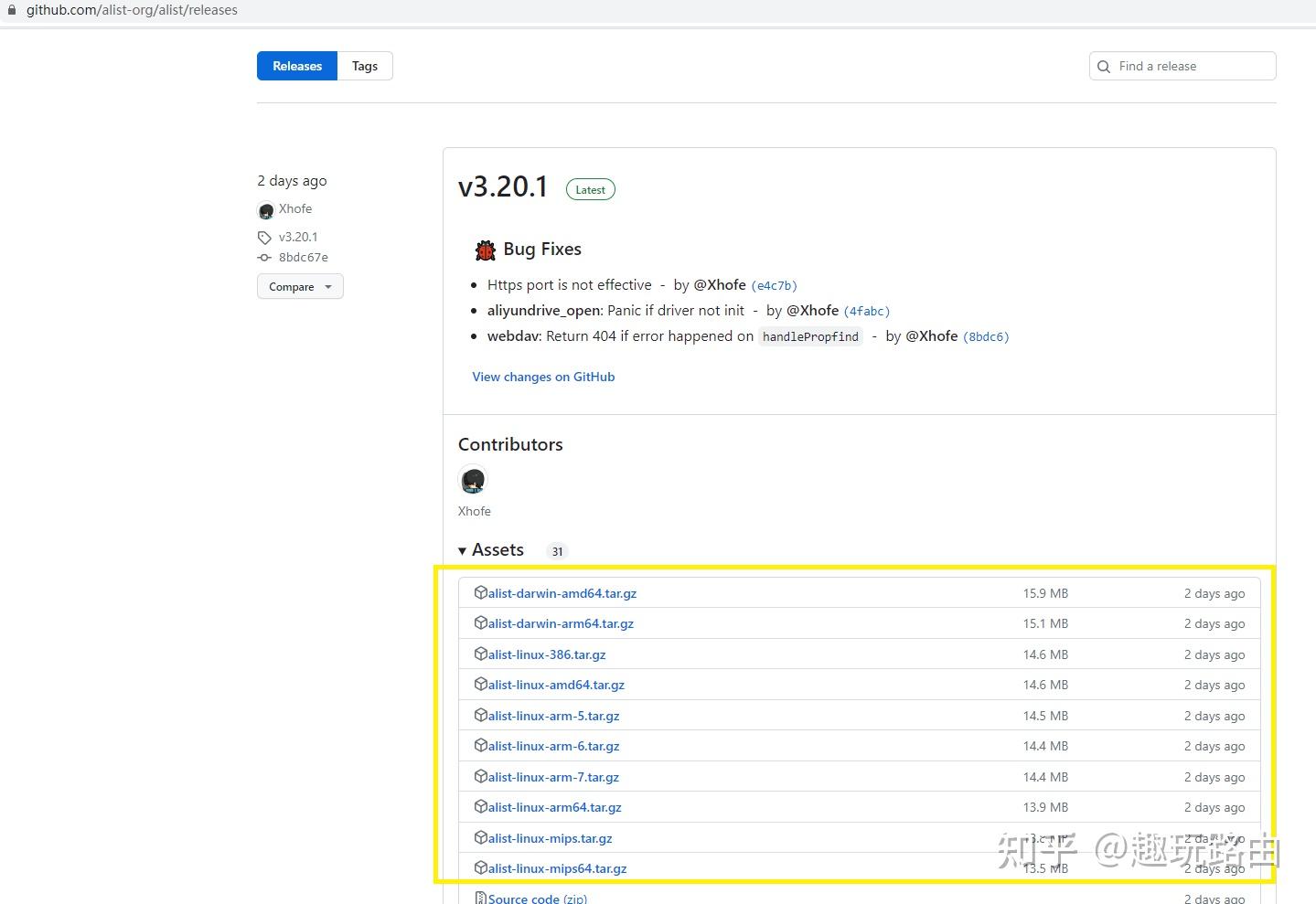Viewport: 1316px width, 904px height.
Task: Download alist-linux-arm64.tar.gz
Action: click(x=554, y=807)
